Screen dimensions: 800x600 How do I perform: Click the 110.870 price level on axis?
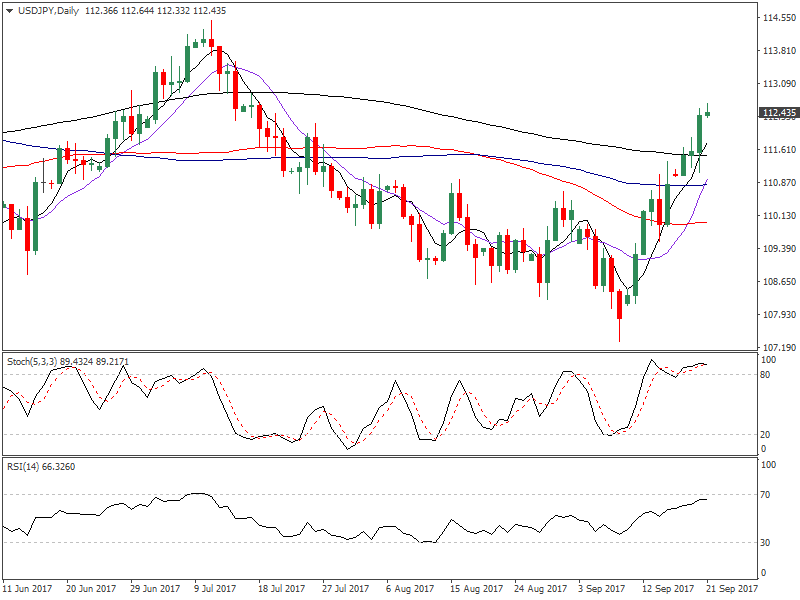click(x=777, y=183)
